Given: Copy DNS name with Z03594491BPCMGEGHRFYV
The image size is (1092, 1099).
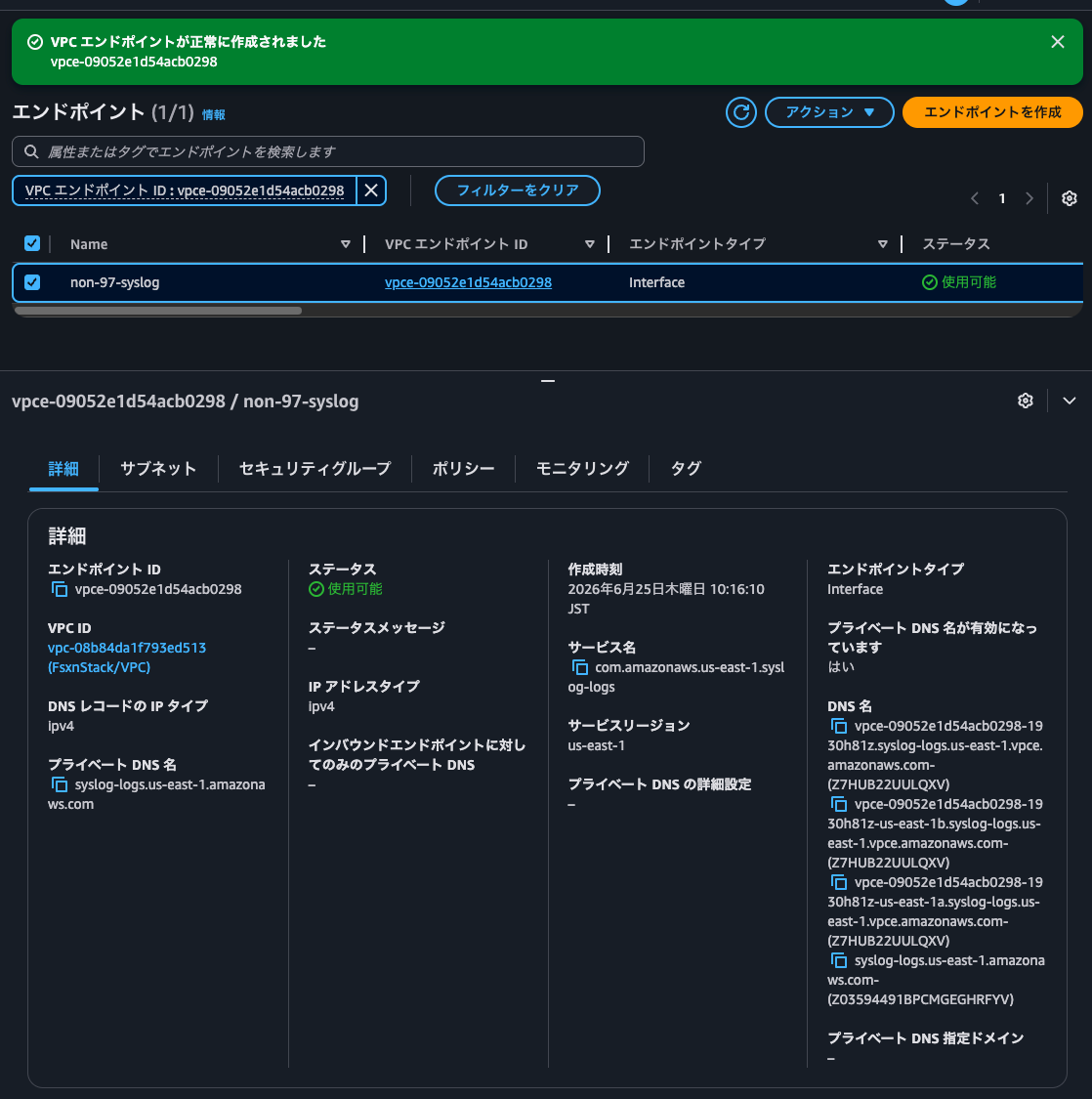Looking at the screenshot, I should [839, 961].
